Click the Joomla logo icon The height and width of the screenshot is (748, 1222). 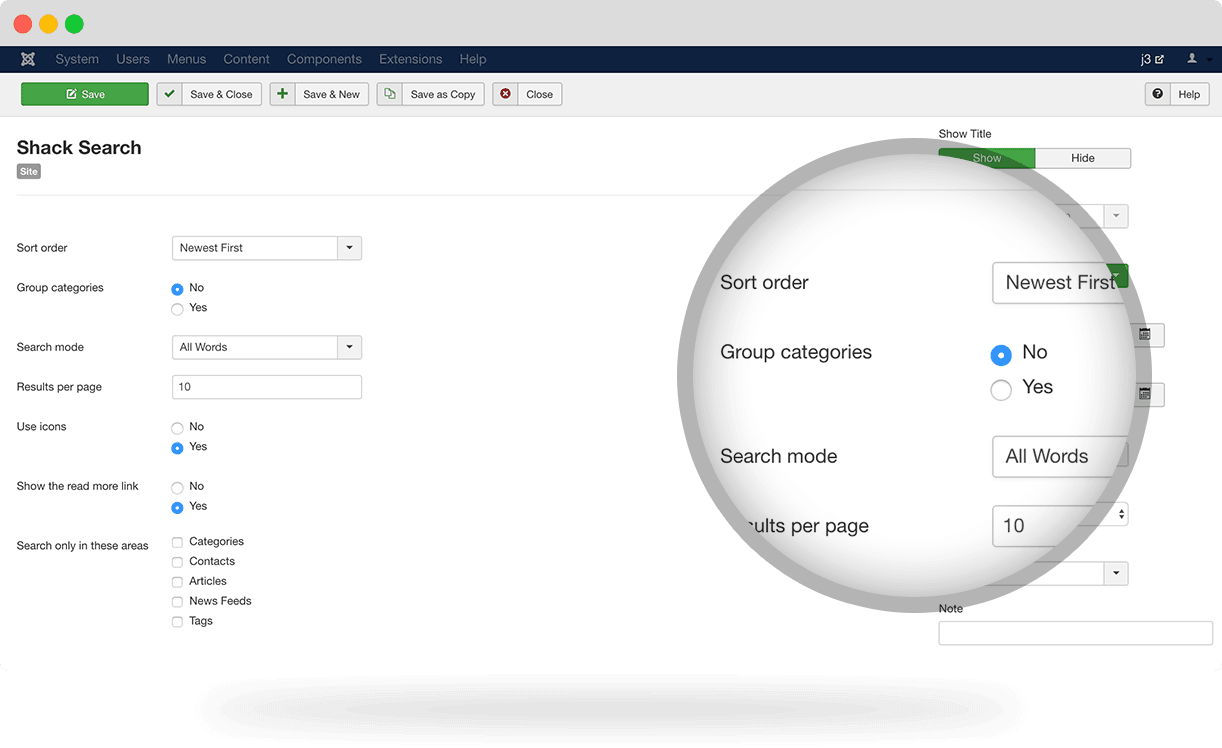[28, 59]
